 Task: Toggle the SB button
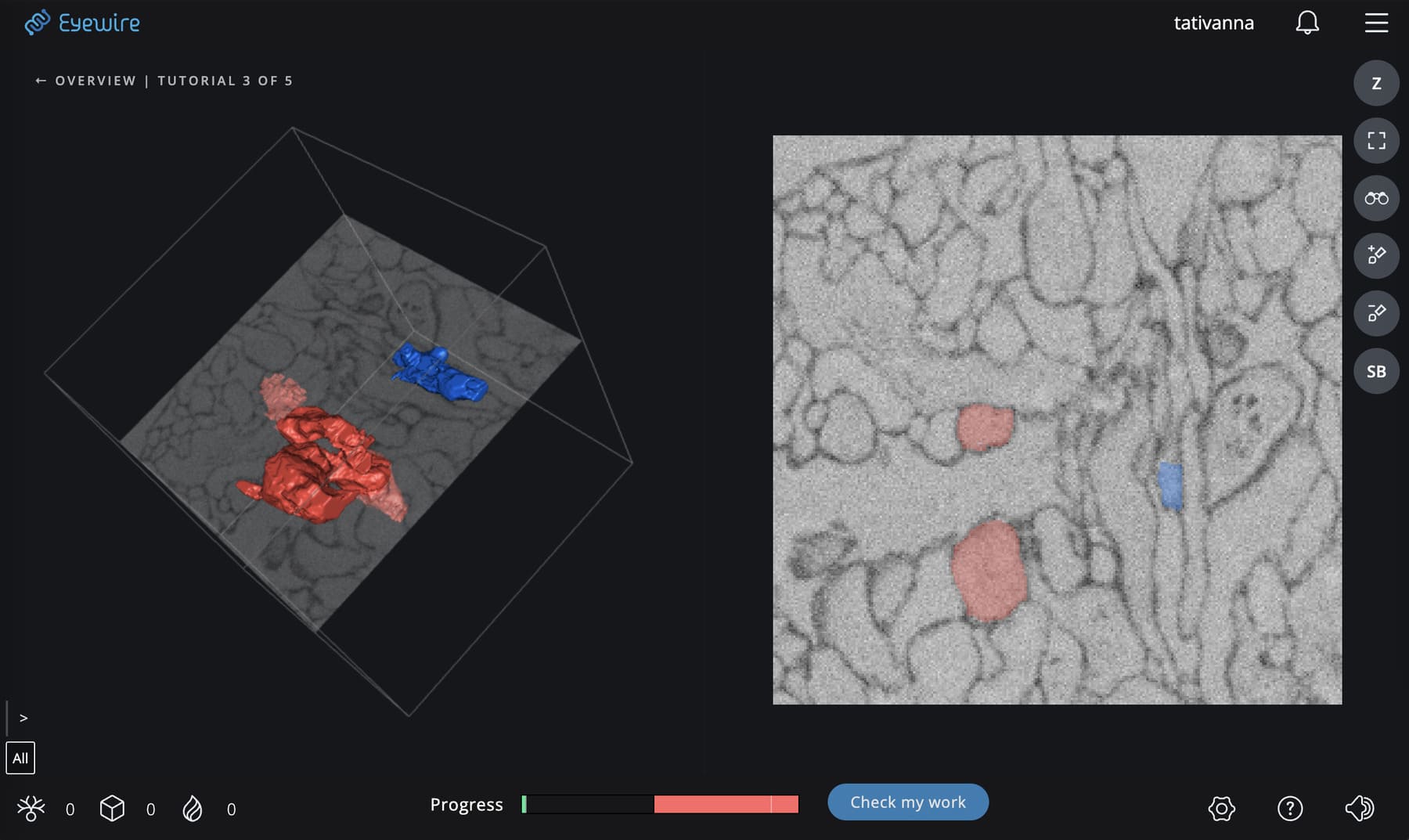click(1375, 371)
